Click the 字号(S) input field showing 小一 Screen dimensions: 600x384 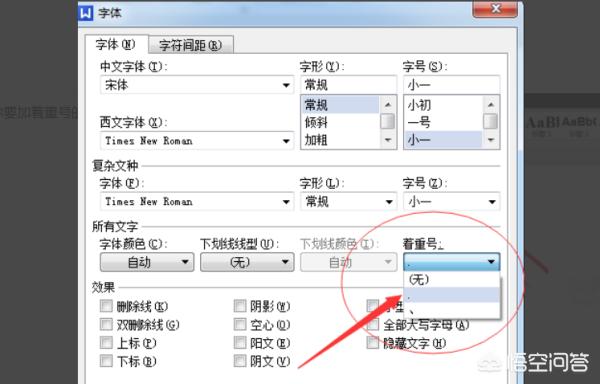(452, 85)
